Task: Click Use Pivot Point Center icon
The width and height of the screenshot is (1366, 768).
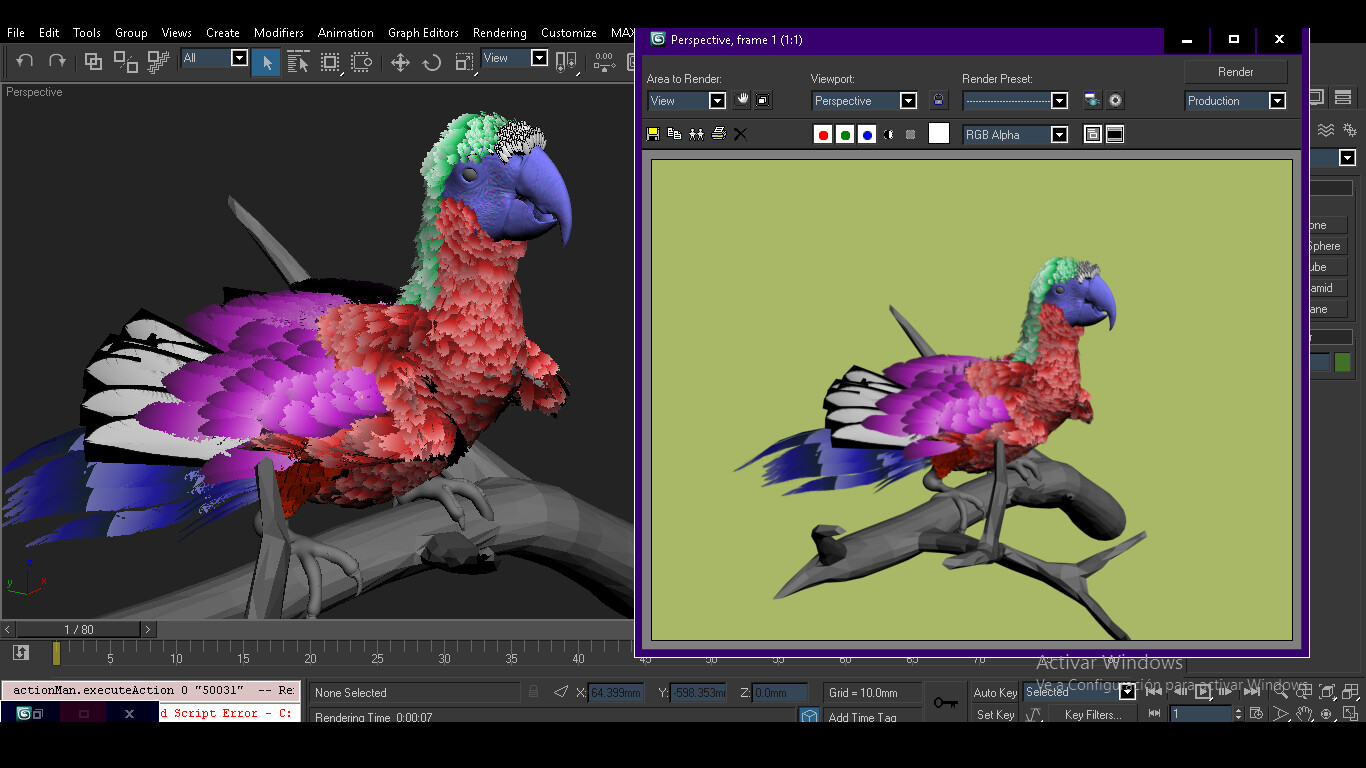Action: click(566, 62)
